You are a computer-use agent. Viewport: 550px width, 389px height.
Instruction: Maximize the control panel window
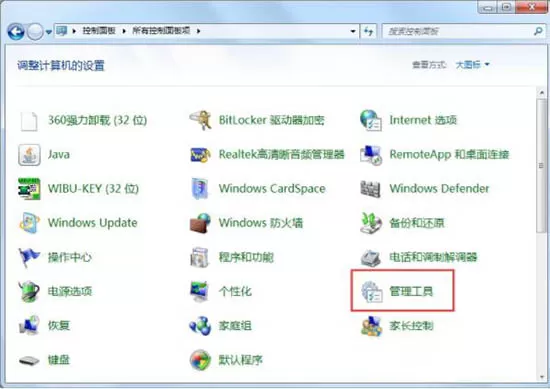coord(507,7)
